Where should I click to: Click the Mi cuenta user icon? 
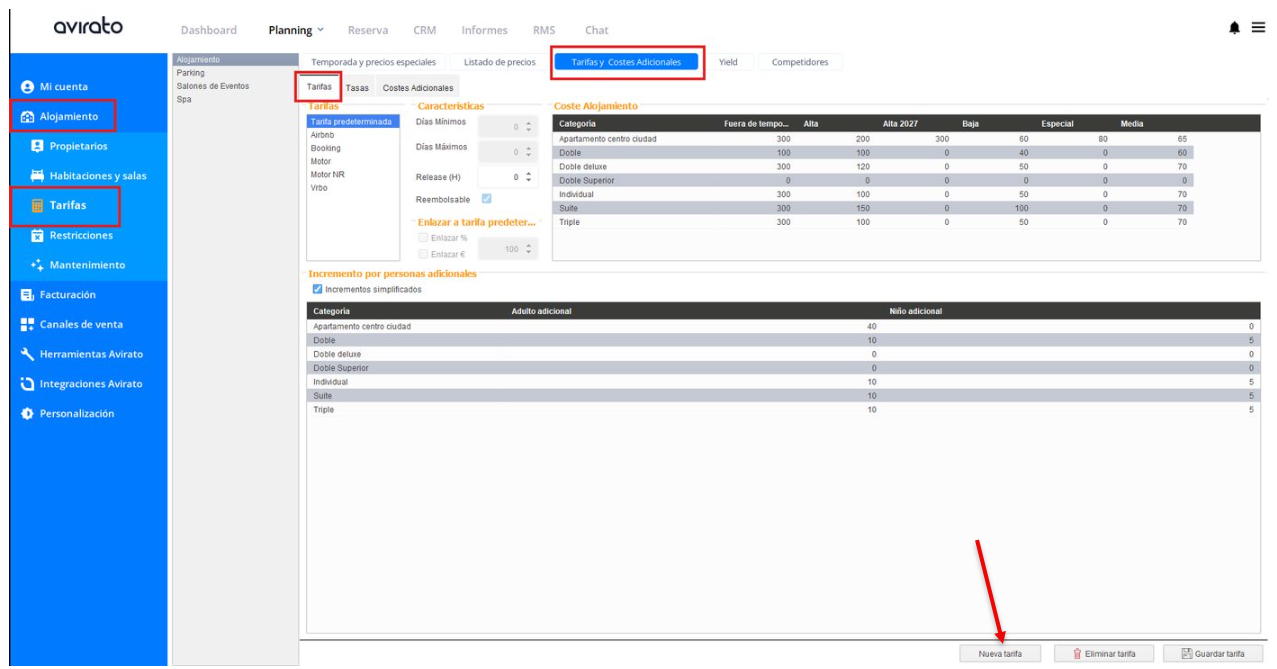(27, 87)
